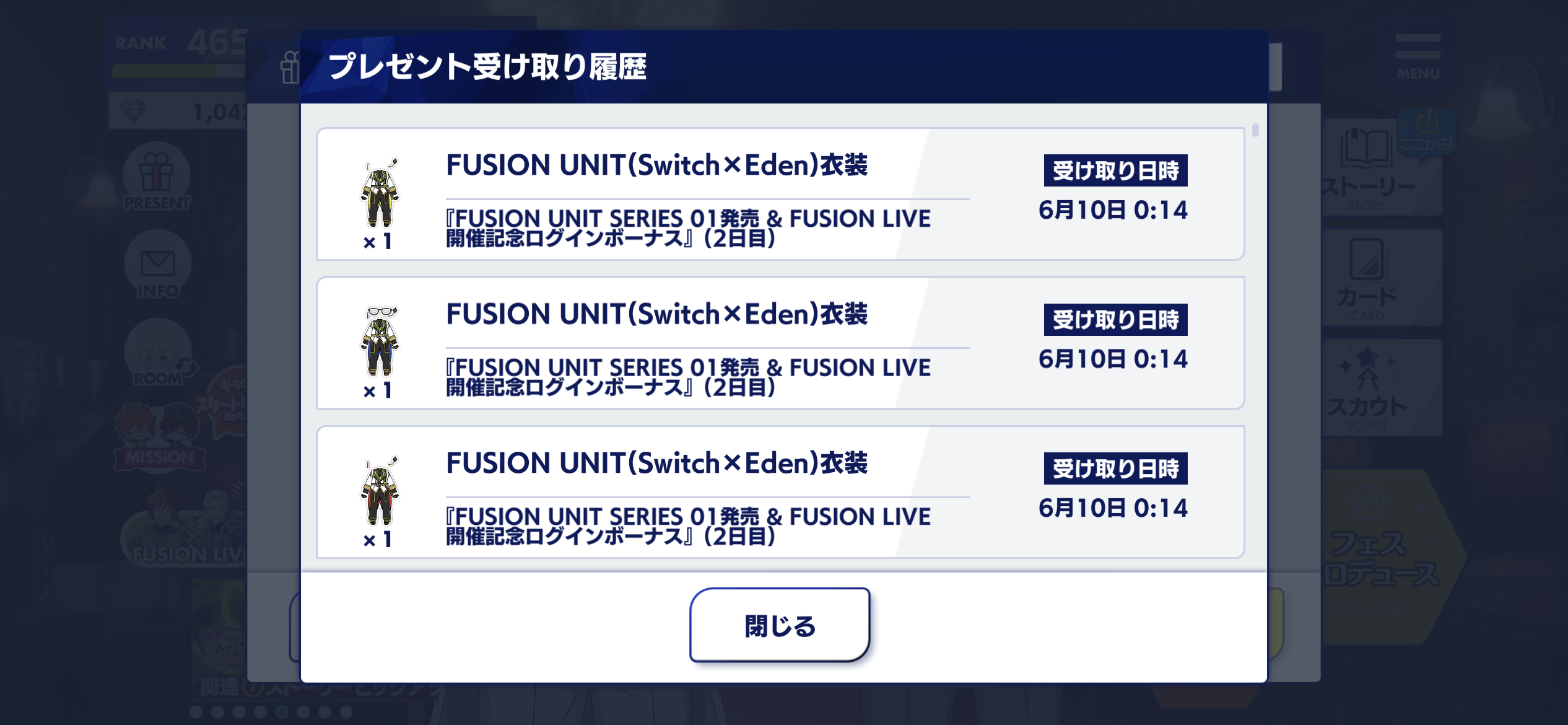Open the PRESENT gift box icon
This screenshot has height=725, width=1568.
pyautogui.click(x=157, y=177)
